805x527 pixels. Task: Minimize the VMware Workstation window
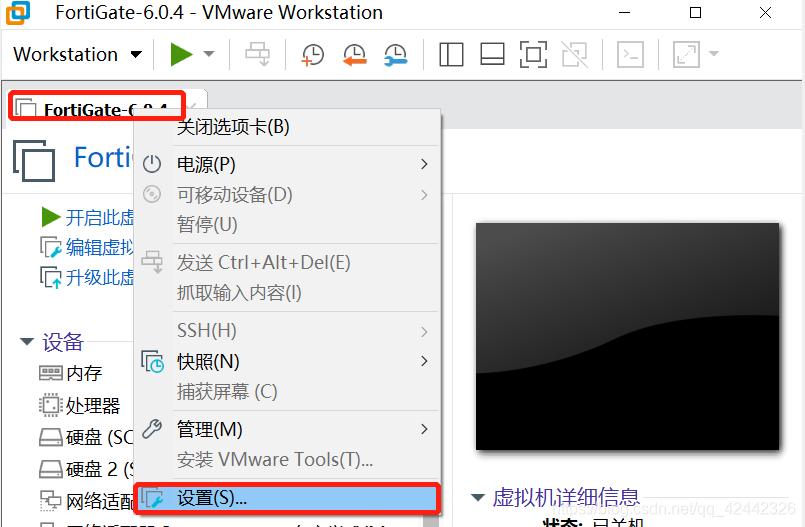[624, 13]
